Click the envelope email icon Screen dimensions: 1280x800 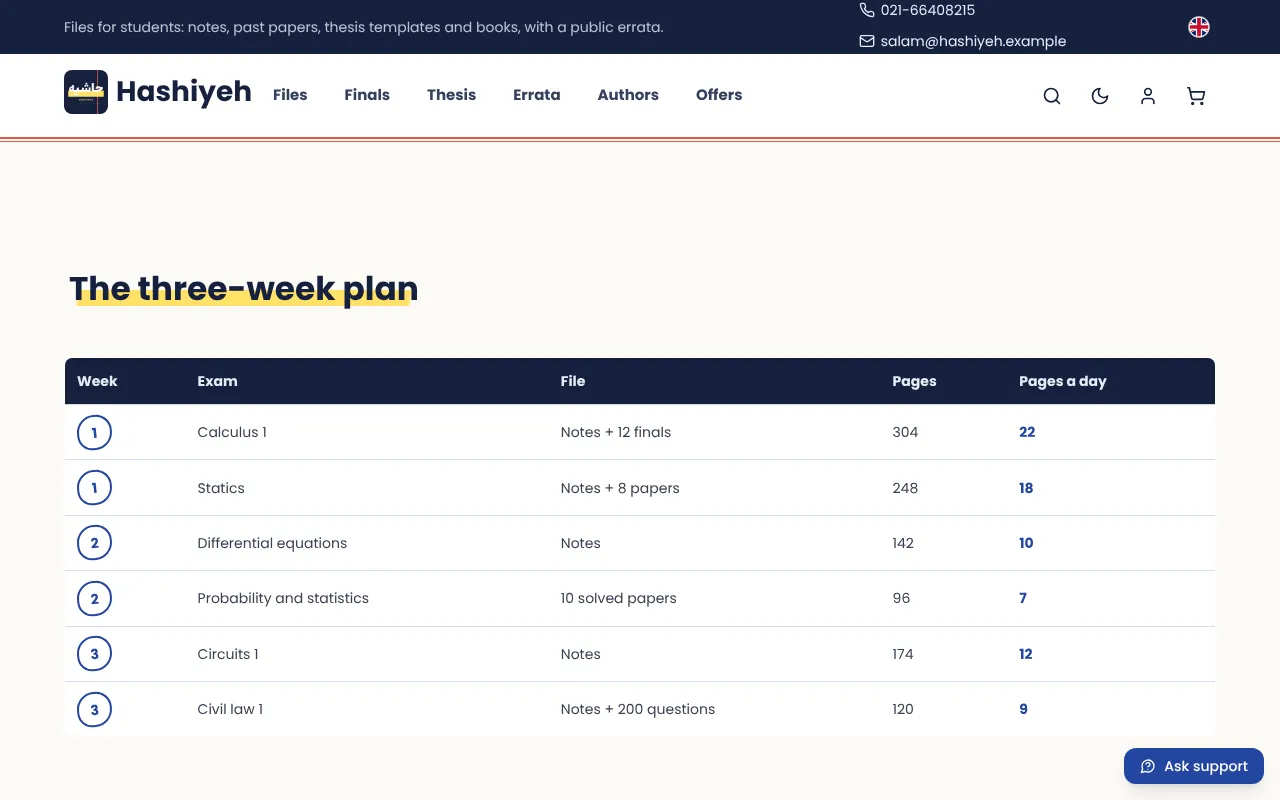pyautogui.click(x=867, y=41)
